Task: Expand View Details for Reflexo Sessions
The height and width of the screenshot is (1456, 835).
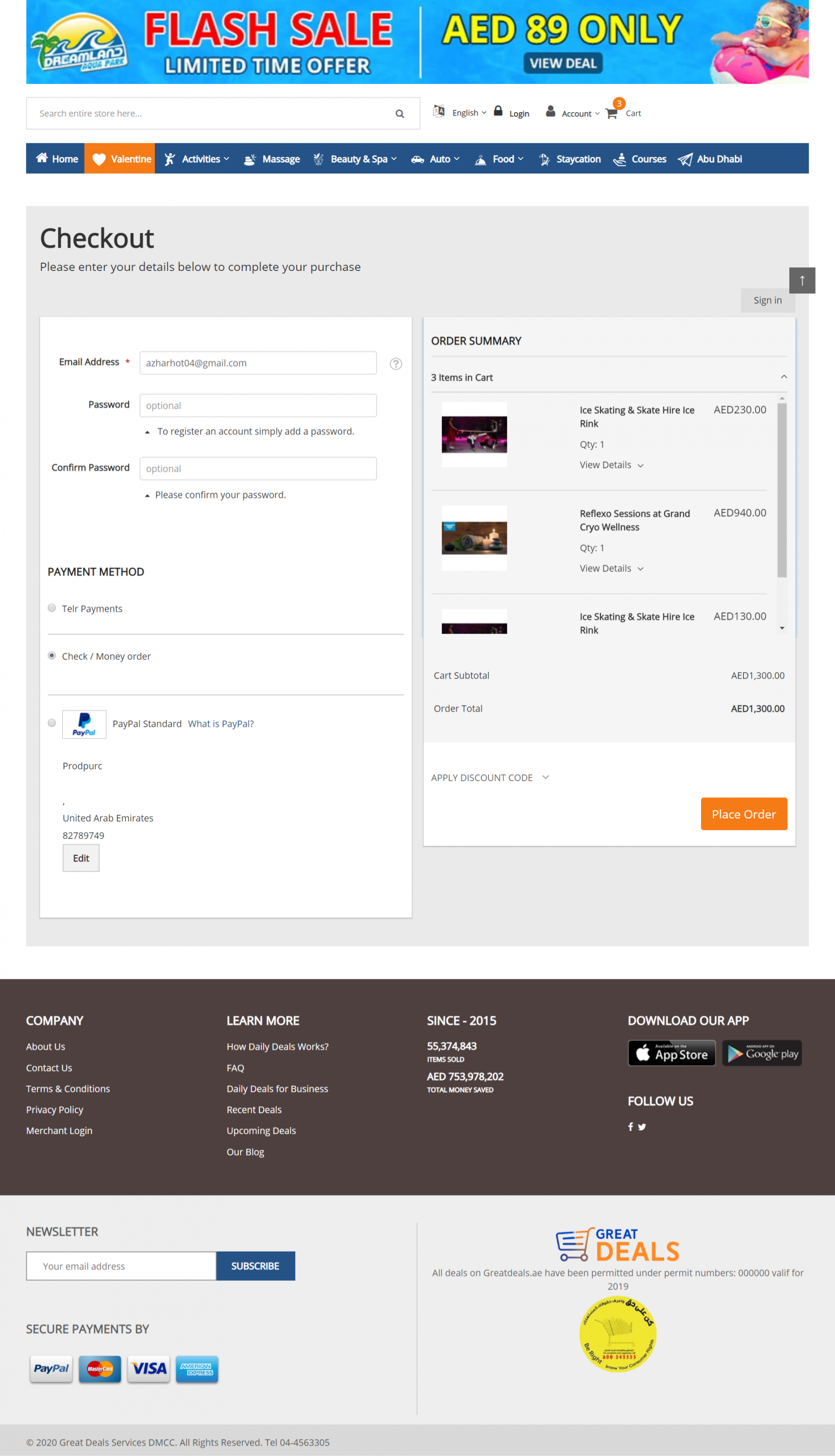Action: click(x=611, y=569)
